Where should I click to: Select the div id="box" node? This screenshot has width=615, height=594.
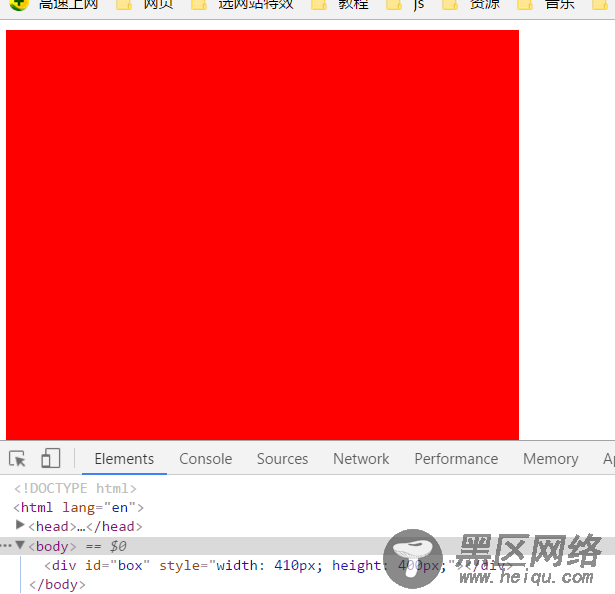[278, 565]
